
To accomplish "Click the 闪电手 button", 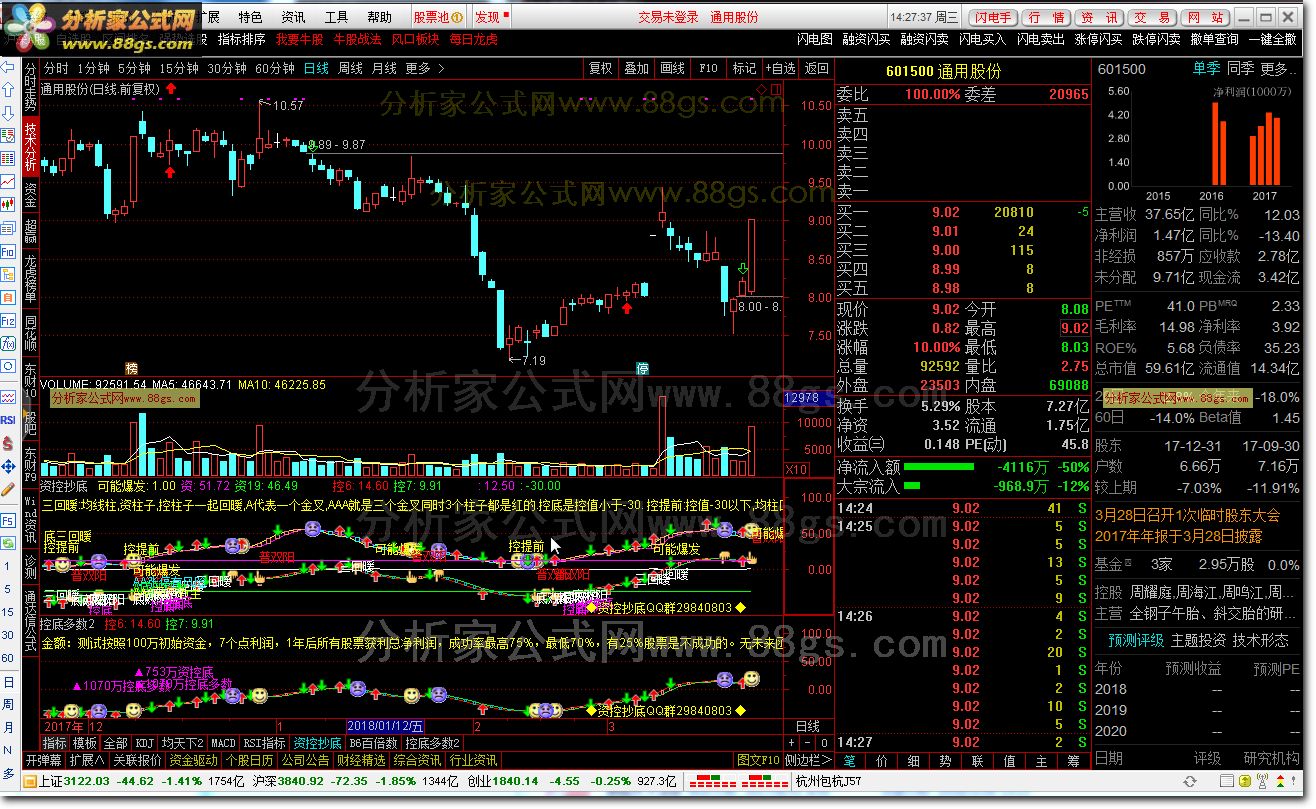I will [x=994, y=18].
